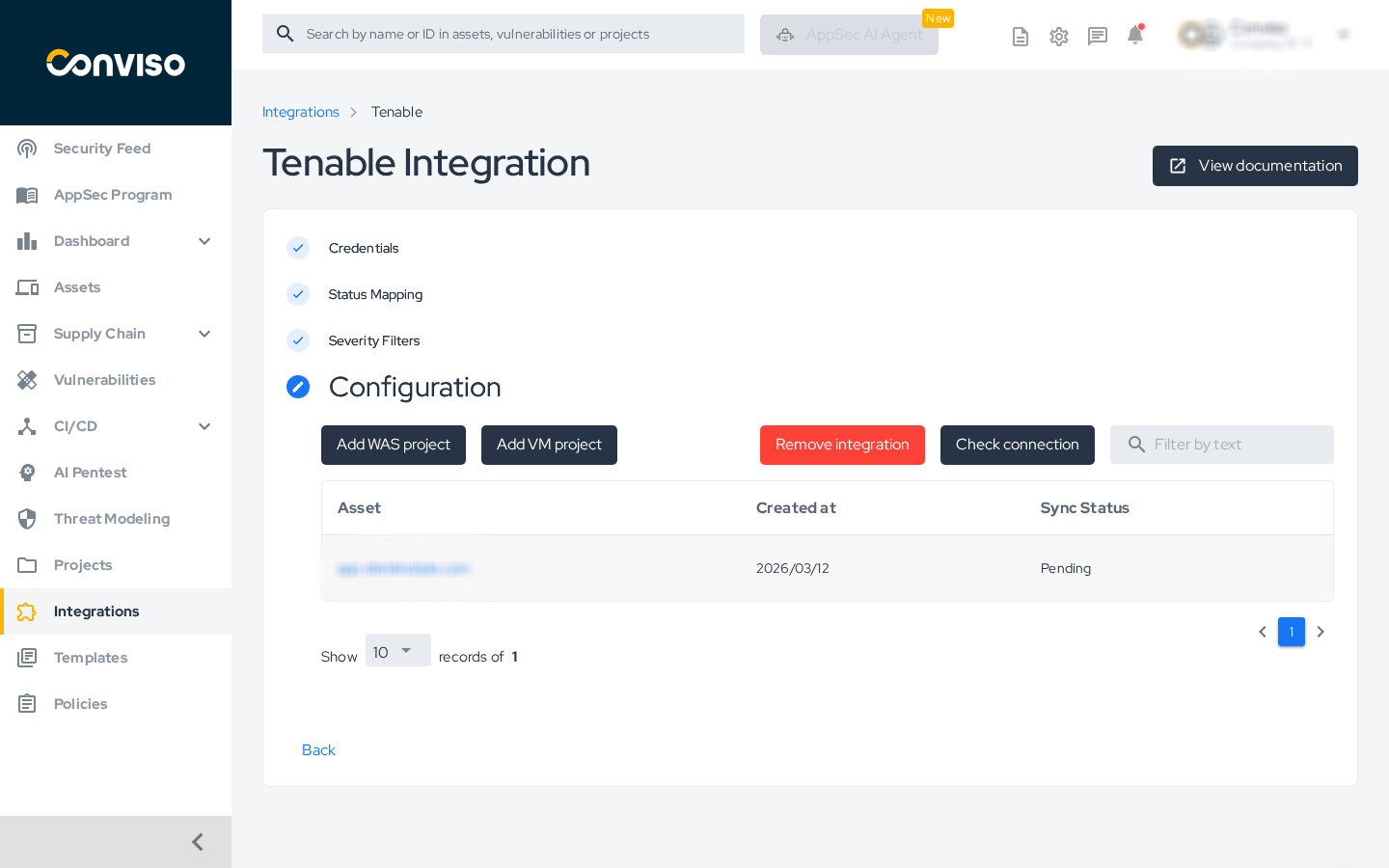Click the AppSec AI Agent robot icon
The width and height of the screenshot is (1389, 868).
point(785,35)
